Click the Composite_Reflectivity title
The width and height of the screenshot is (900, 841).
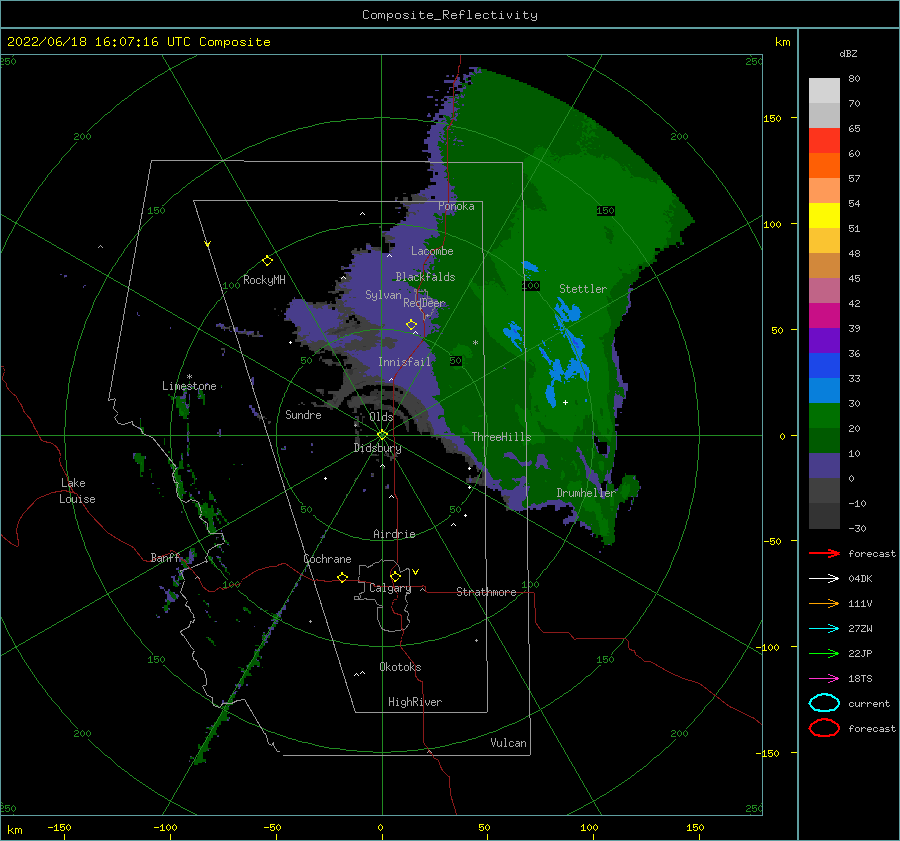pos(450,15)
